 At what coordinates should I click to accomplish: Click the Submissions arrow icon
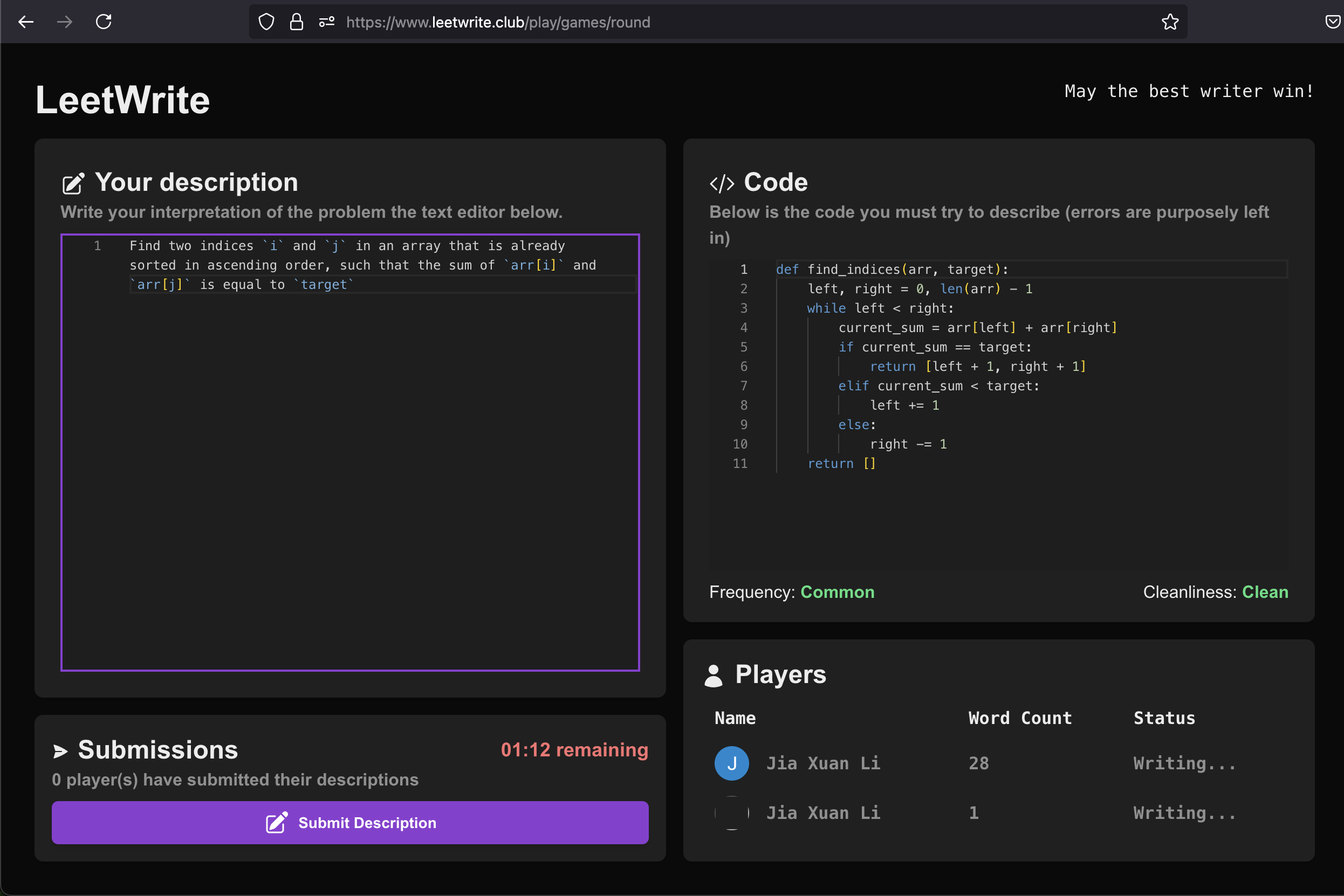(60, 751)
